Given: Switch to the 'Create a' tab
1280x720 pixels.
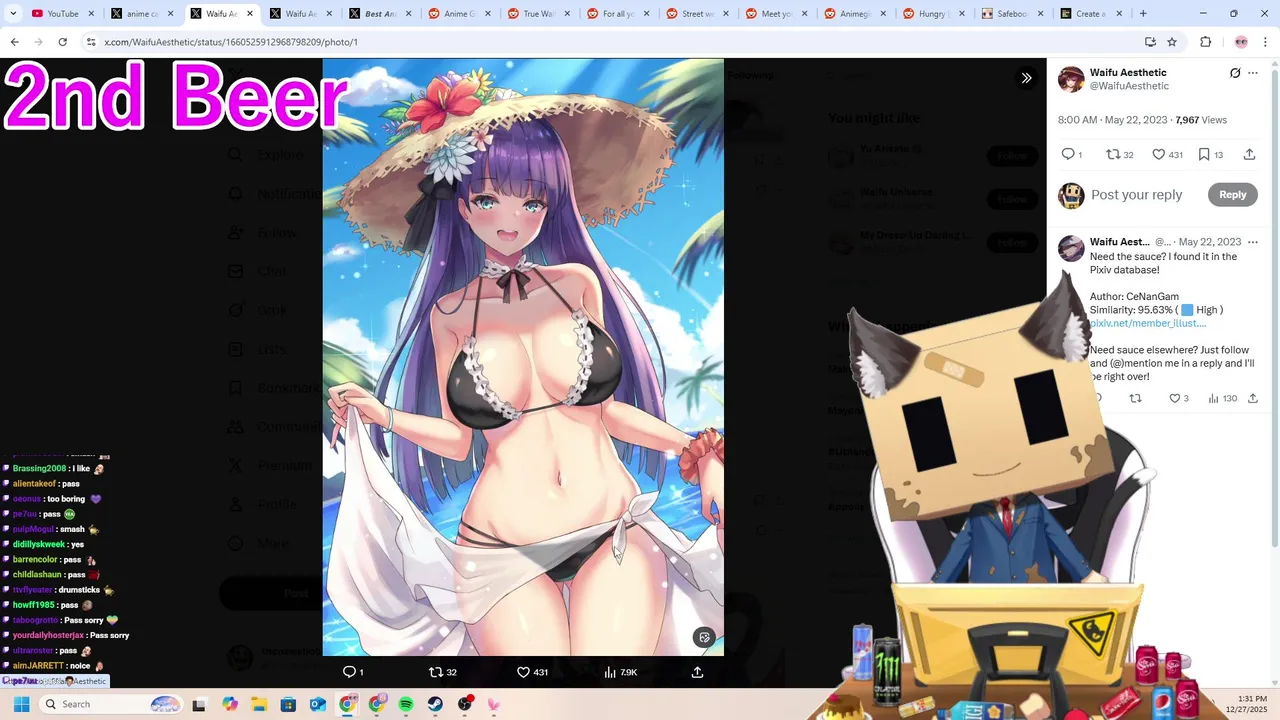Looking at the screenshot, I should click(x=1093, y=14).
